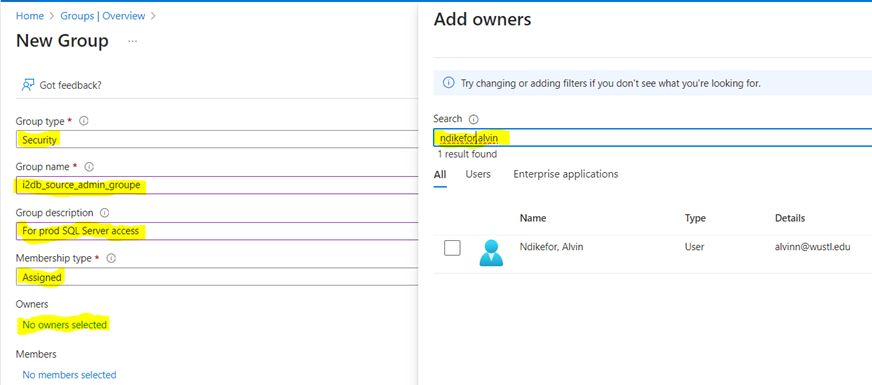872x385 pixels.
Task: Click the owners Search input field
Action: [x=652, y=137]
